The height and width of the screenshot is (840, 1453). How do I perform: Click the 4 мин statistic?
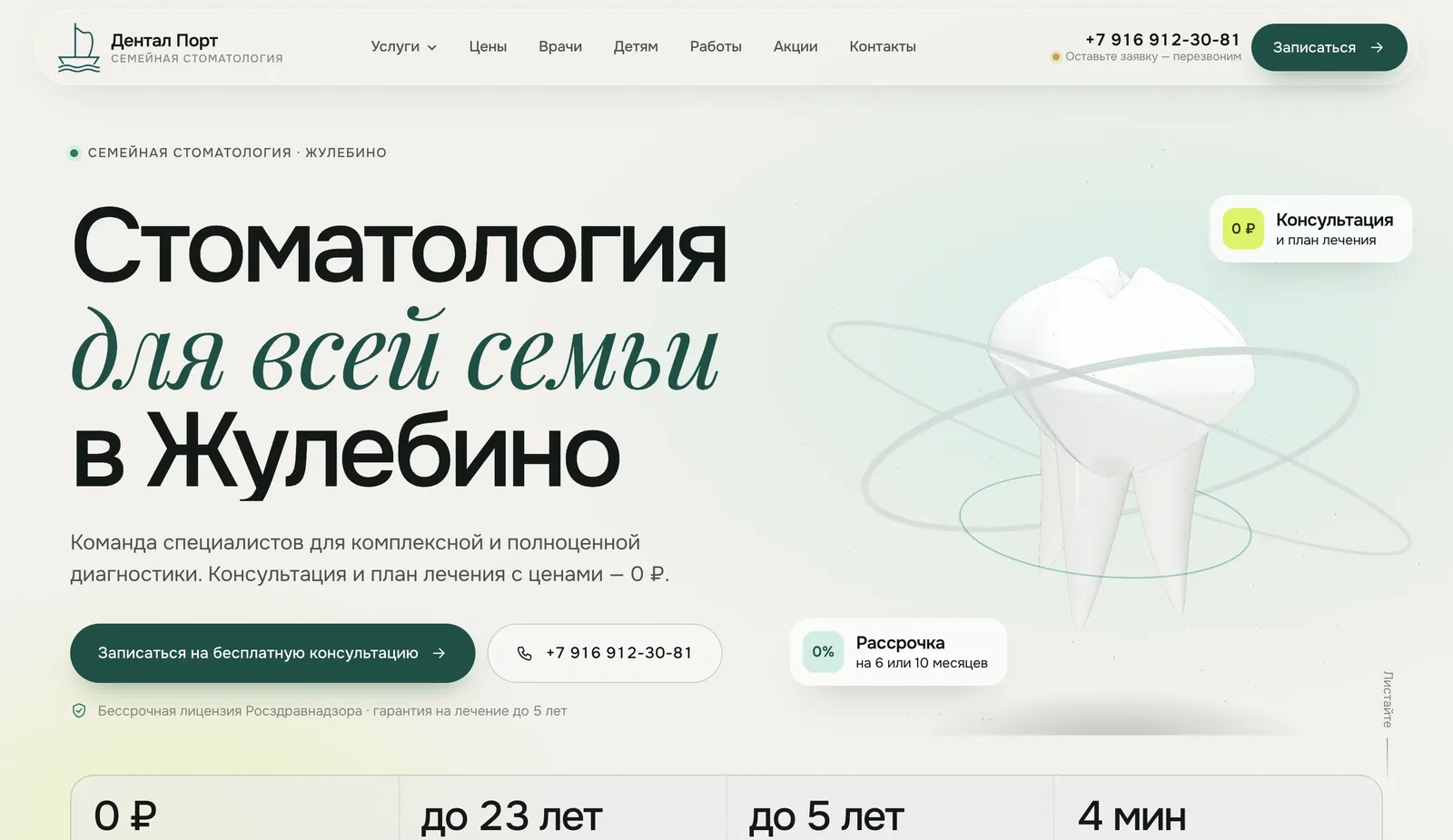click(x=1132, y=815)
